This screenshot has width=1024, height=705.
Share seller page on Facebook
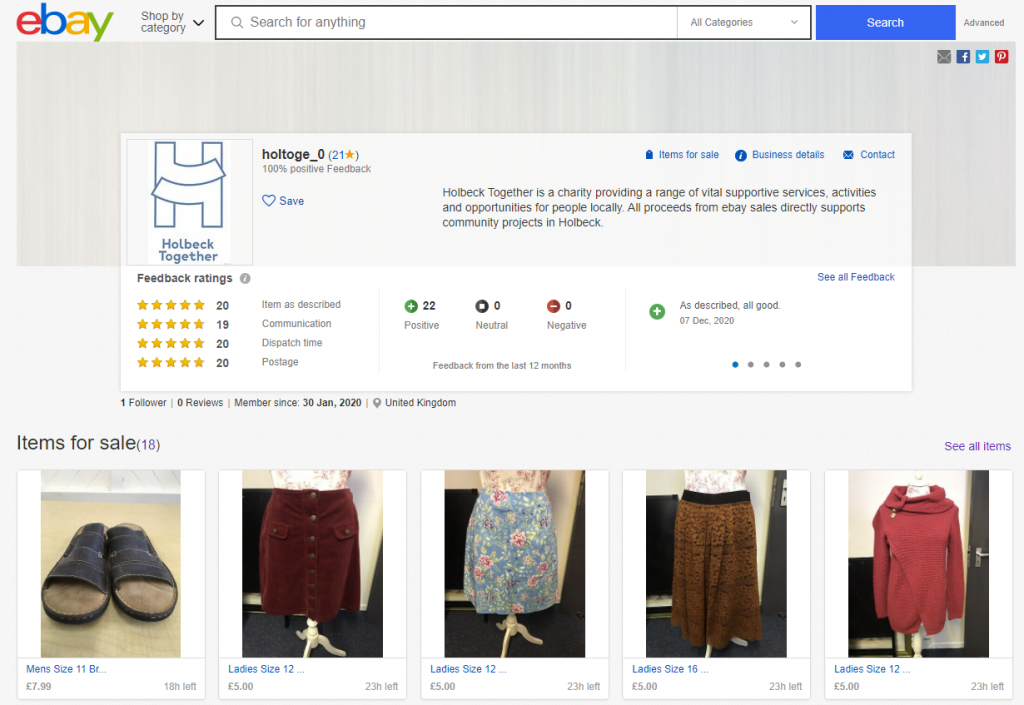(963, 57)
